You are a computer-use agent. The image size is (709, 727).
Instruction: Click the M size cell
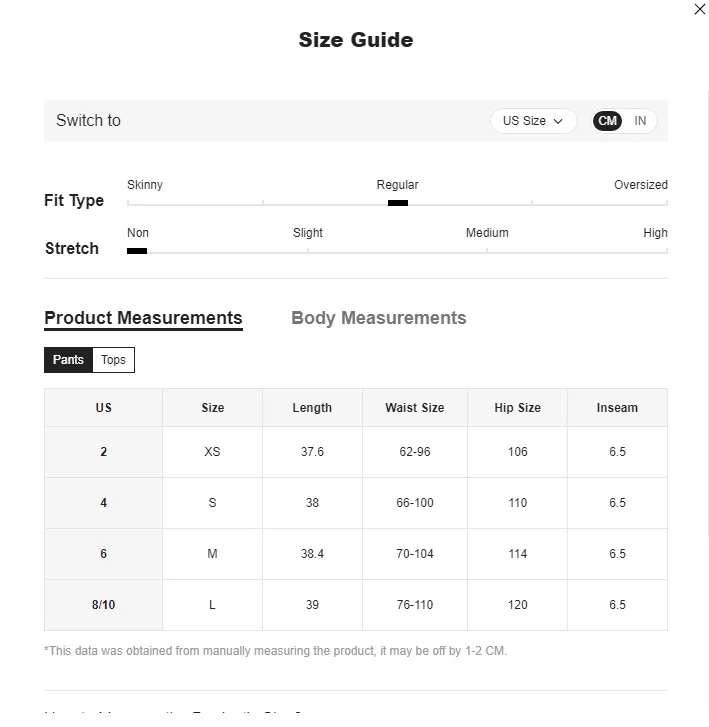coord(212,554)
